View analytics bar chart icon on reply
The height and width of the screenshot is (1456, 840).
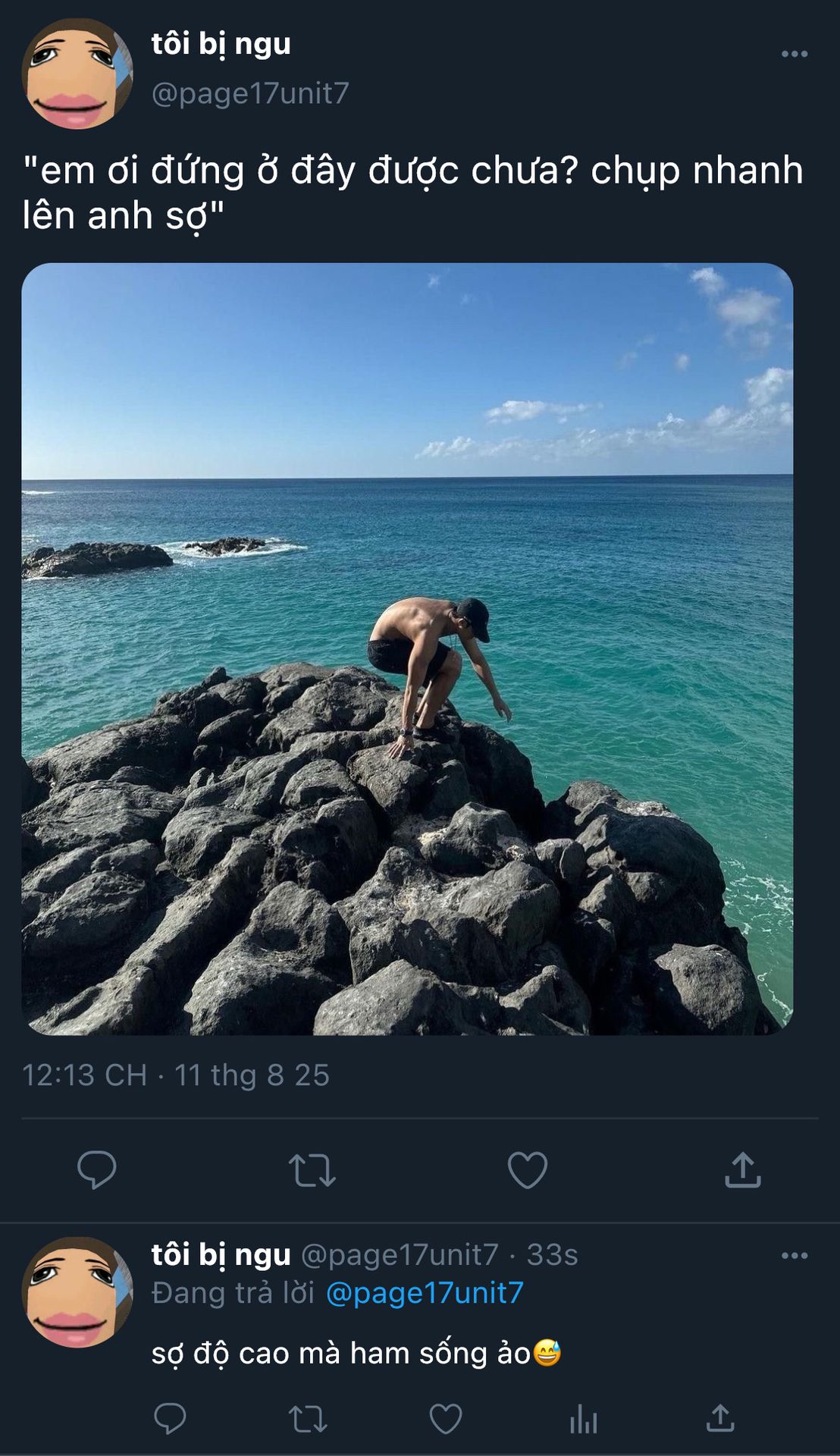pos(583,1419)
